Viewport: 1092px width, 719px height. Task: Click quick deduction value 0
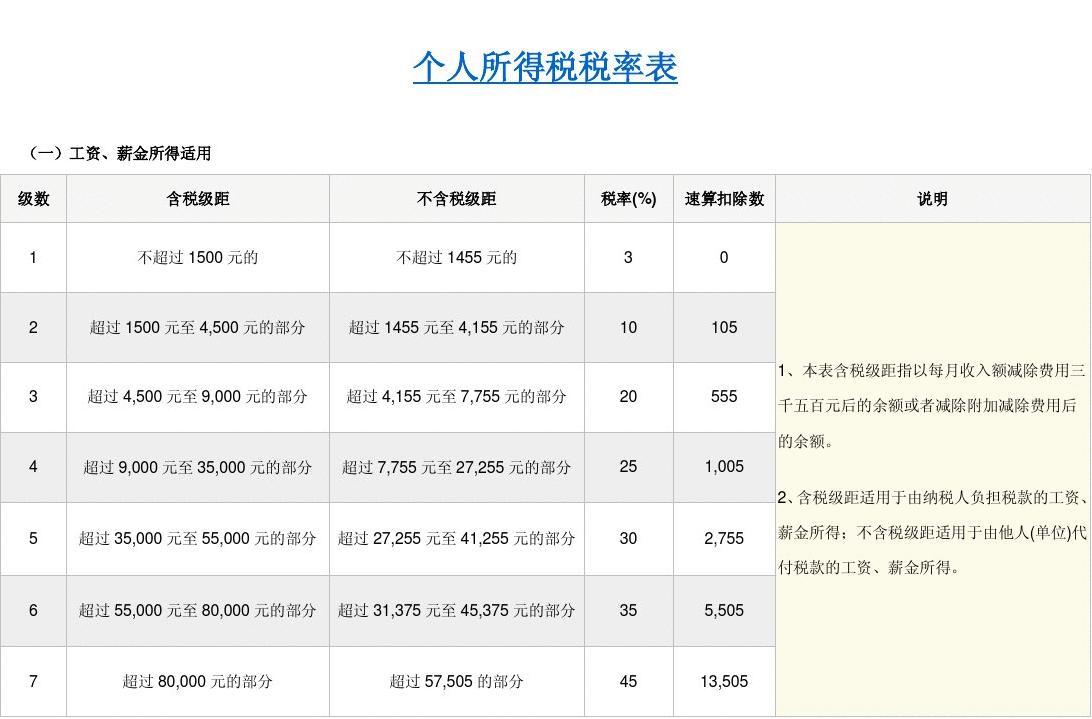coord(724,258)
